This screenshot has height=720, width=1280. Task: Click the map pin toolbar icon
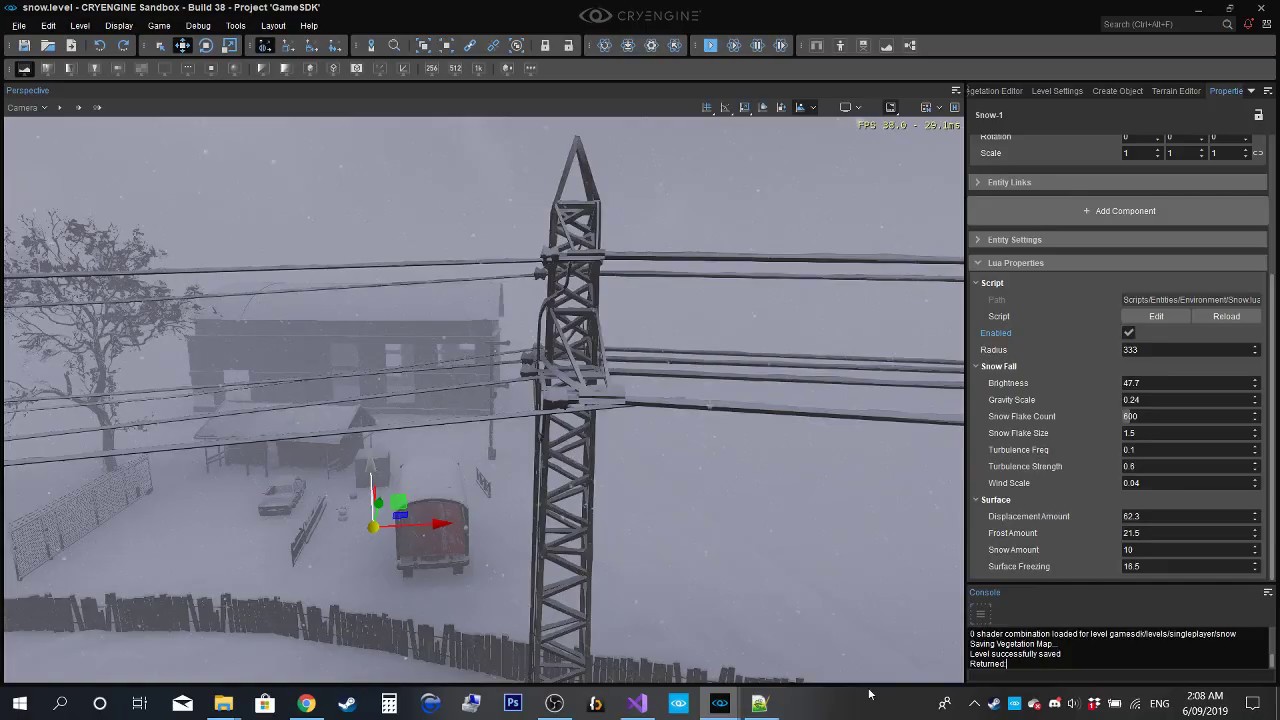coord(371,45)
